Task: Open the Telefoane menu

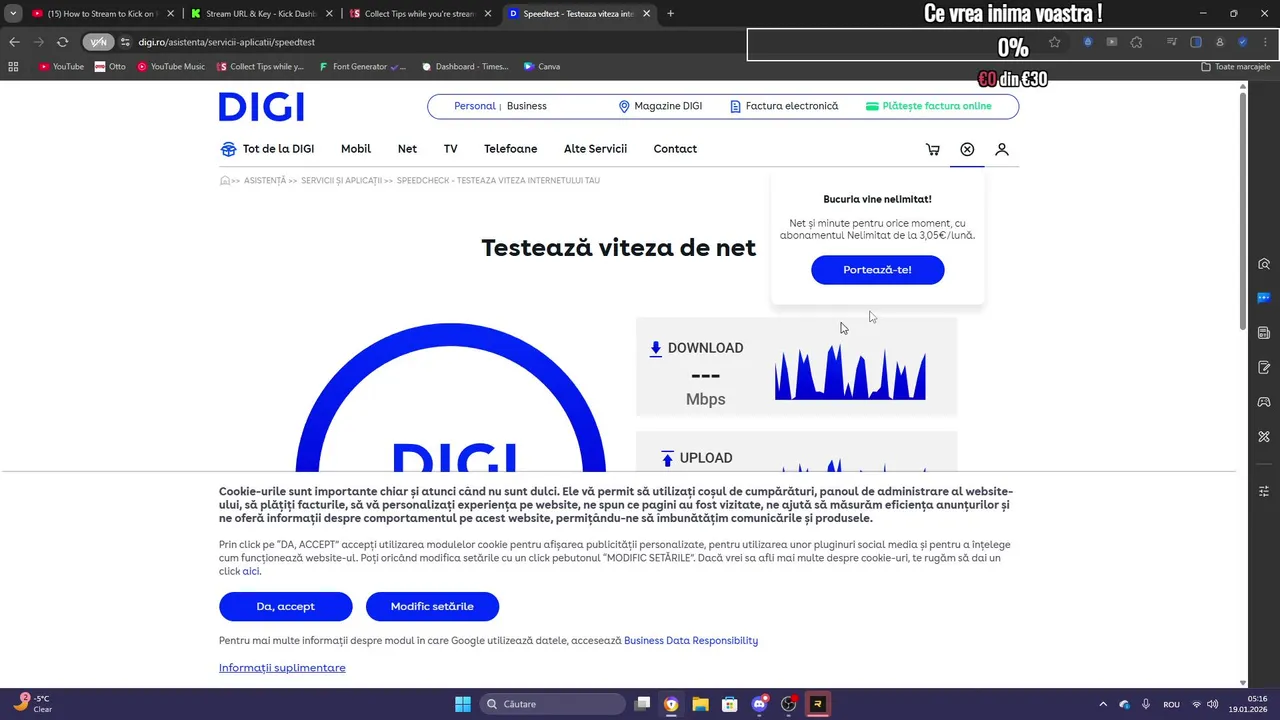Action: point(511,149)
